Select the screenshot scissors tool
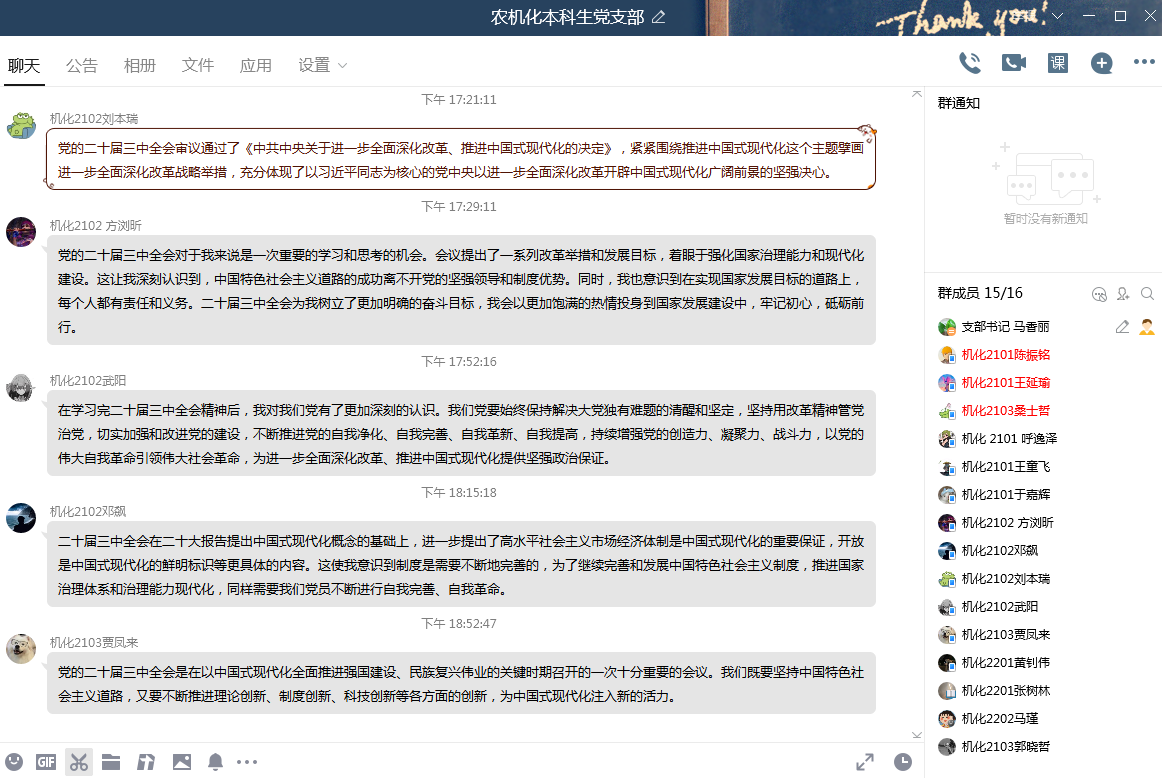Viewport: 1162px width, 778px height. 77,761
